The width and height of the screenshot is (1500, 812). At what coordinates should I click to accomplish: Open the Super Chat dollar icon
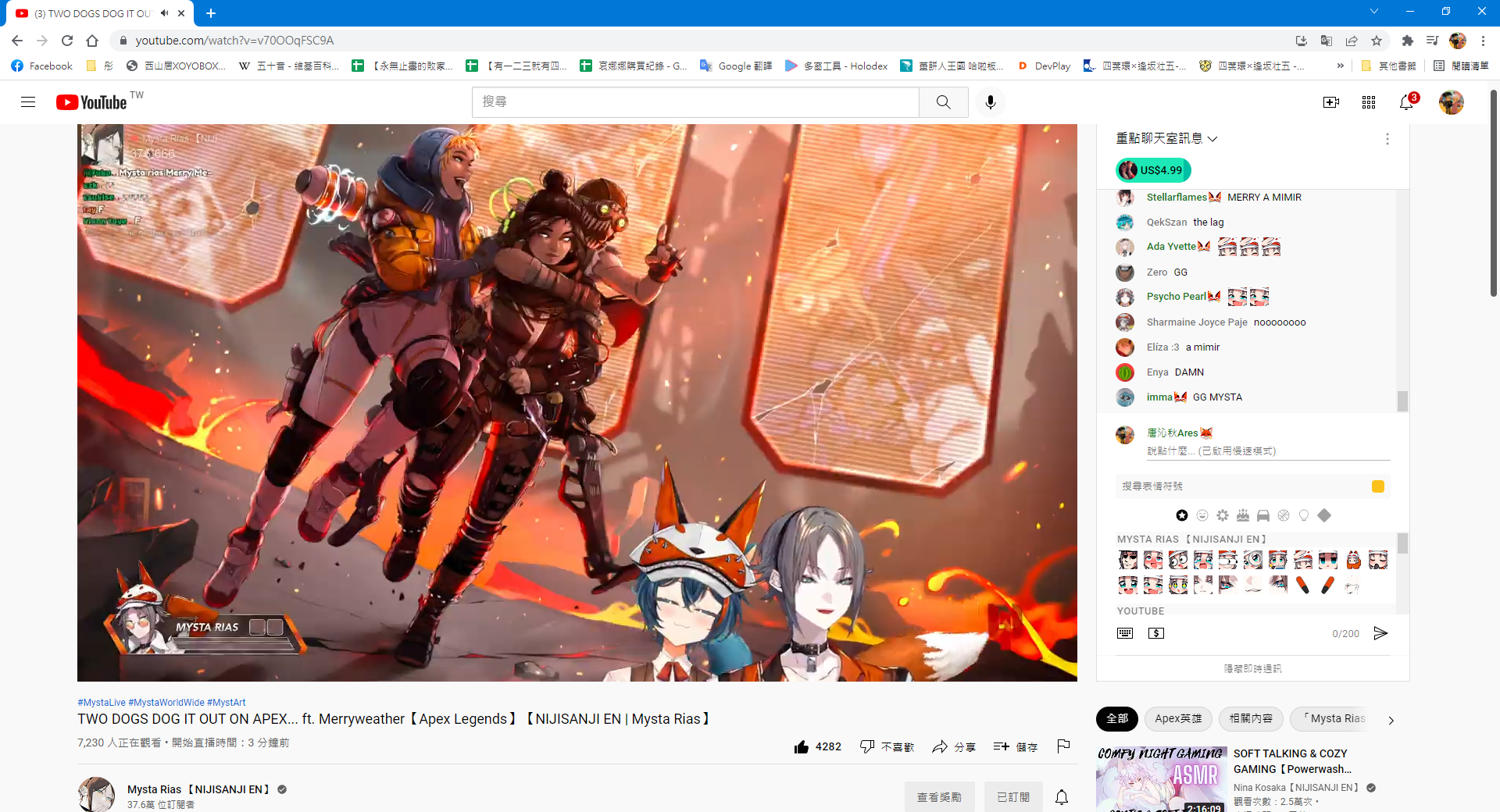tap(1156, 633)
